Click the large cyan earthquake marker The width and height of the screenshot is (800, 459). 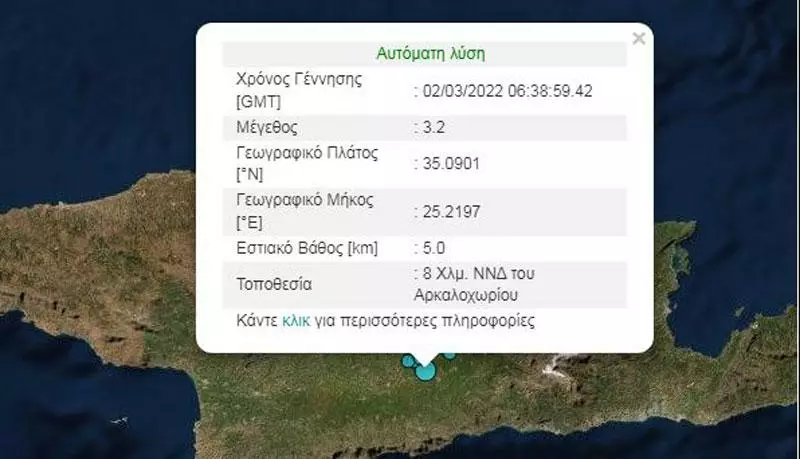click(425, 371)
